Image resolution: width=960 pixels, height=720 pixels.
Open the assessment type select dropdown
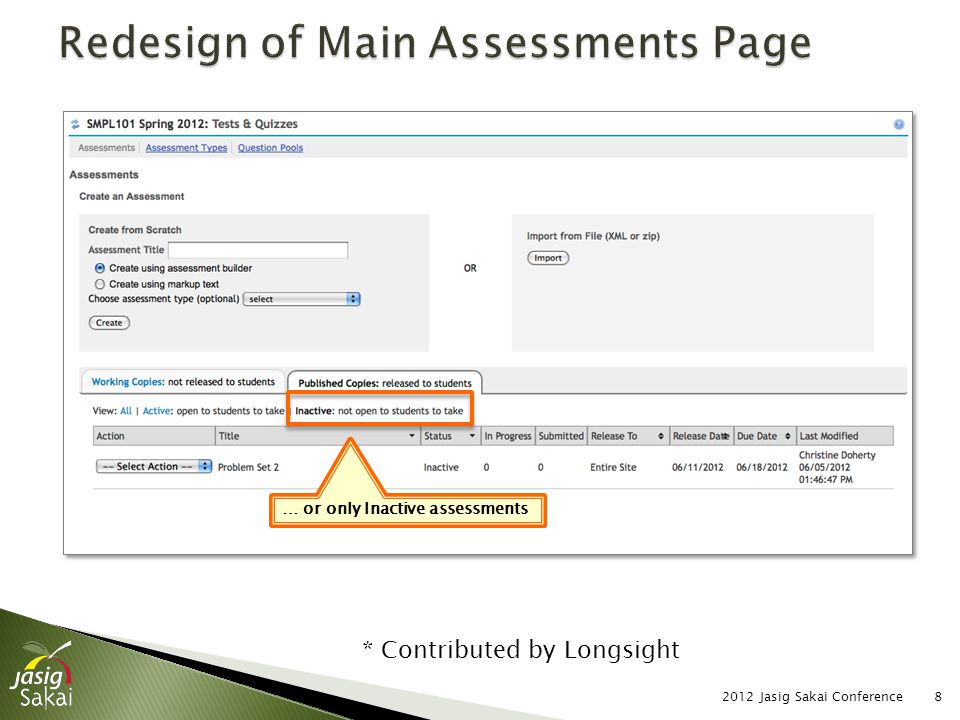[302, 299]
